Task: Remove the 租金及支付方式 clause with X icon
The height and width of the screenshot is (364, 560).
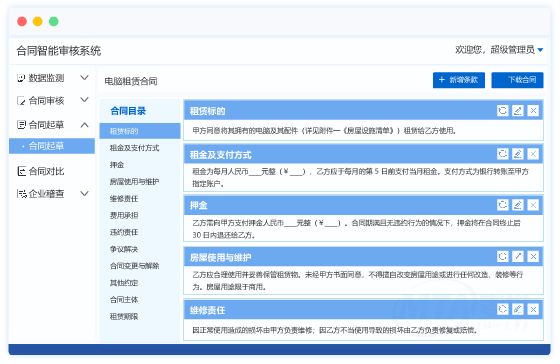Action: click(x=533, y=154)
